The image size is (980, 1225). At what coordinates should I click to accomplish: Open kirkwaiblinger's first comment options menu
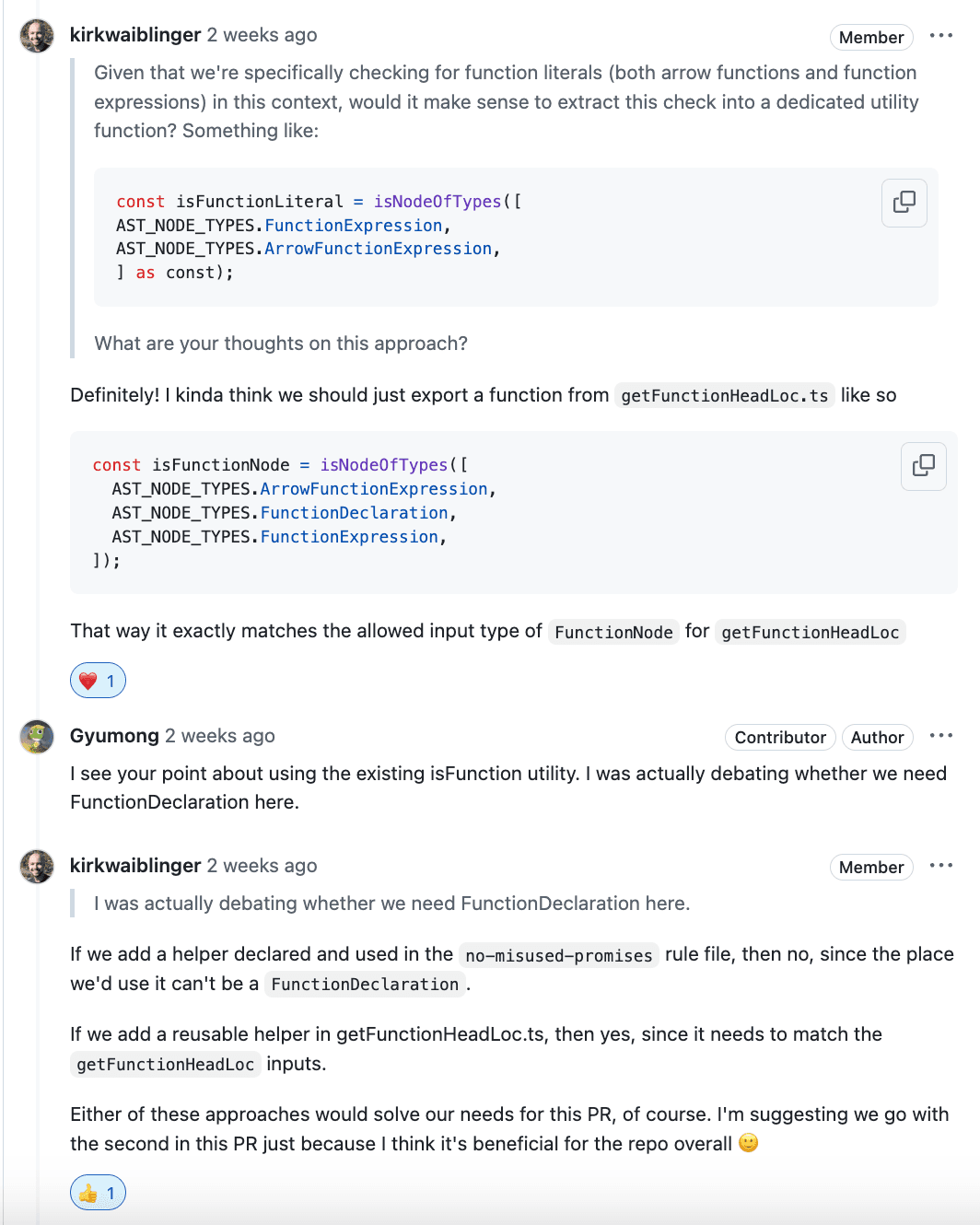pos(941,35)
